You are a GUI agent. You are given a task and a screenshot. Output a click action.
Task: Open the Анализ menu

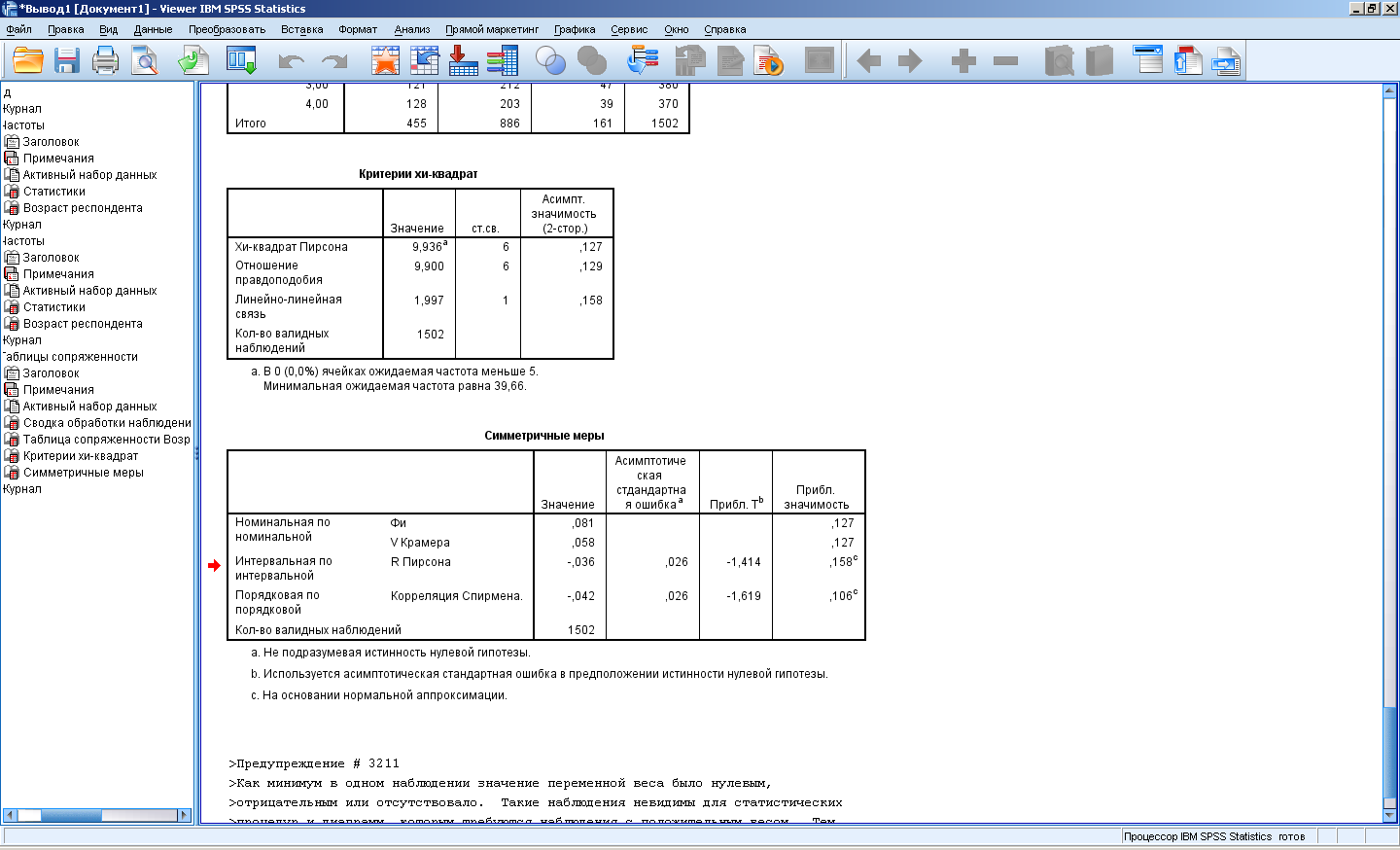tap(412, 29)
